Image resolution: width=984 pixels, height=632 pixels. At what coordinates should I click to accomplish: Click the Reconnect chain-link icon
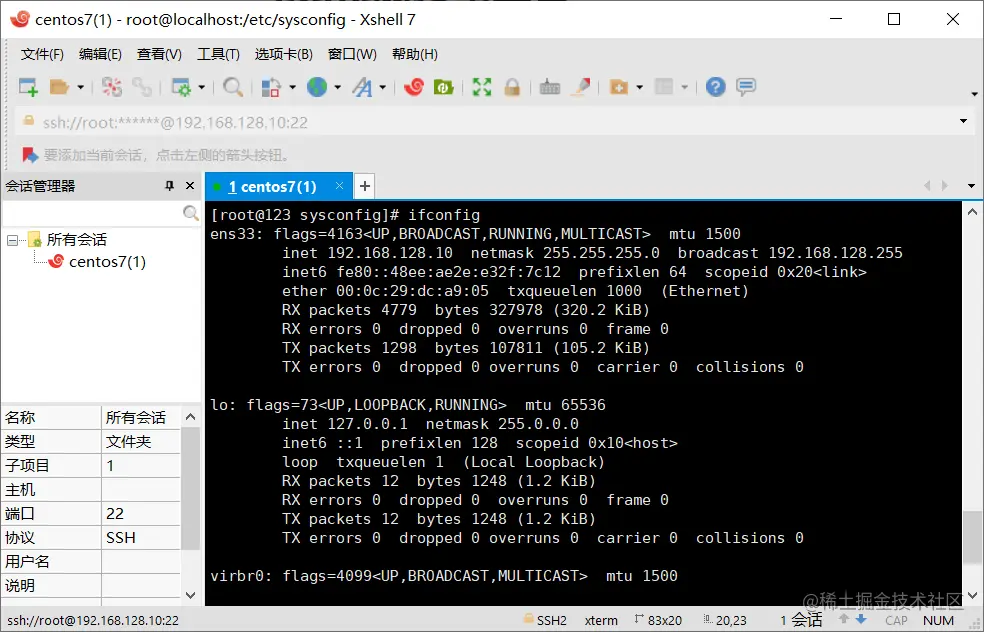click(141, 87)
